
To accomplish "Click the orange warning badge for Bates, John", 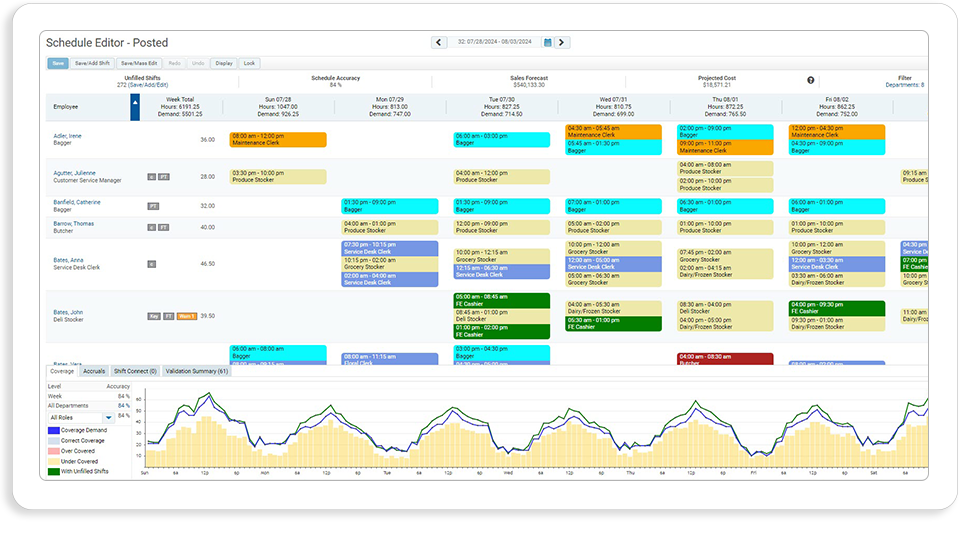I will click(x=187, y=317).
